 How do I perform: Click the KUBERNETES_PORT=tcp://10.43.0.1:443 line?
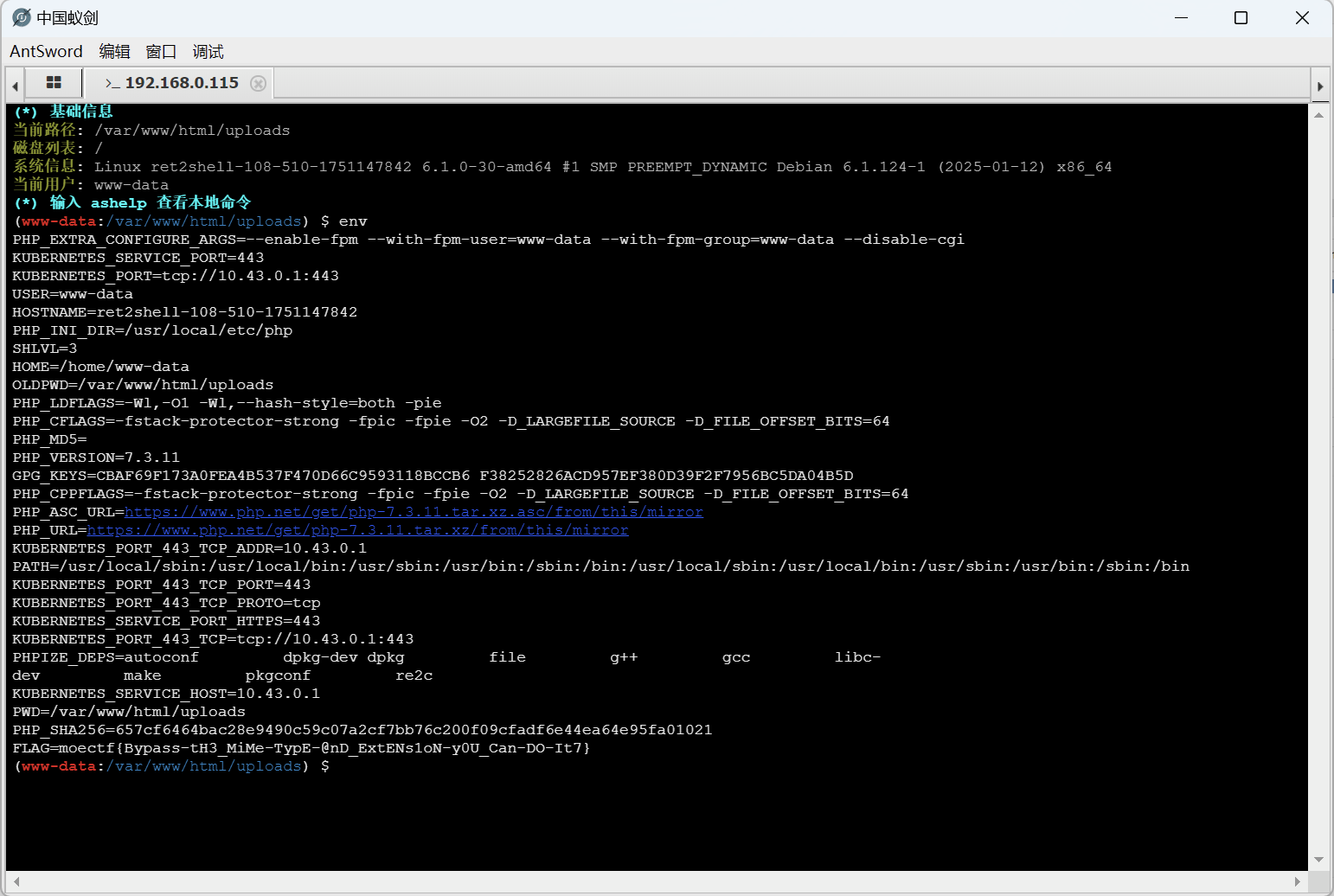[176, 276]
